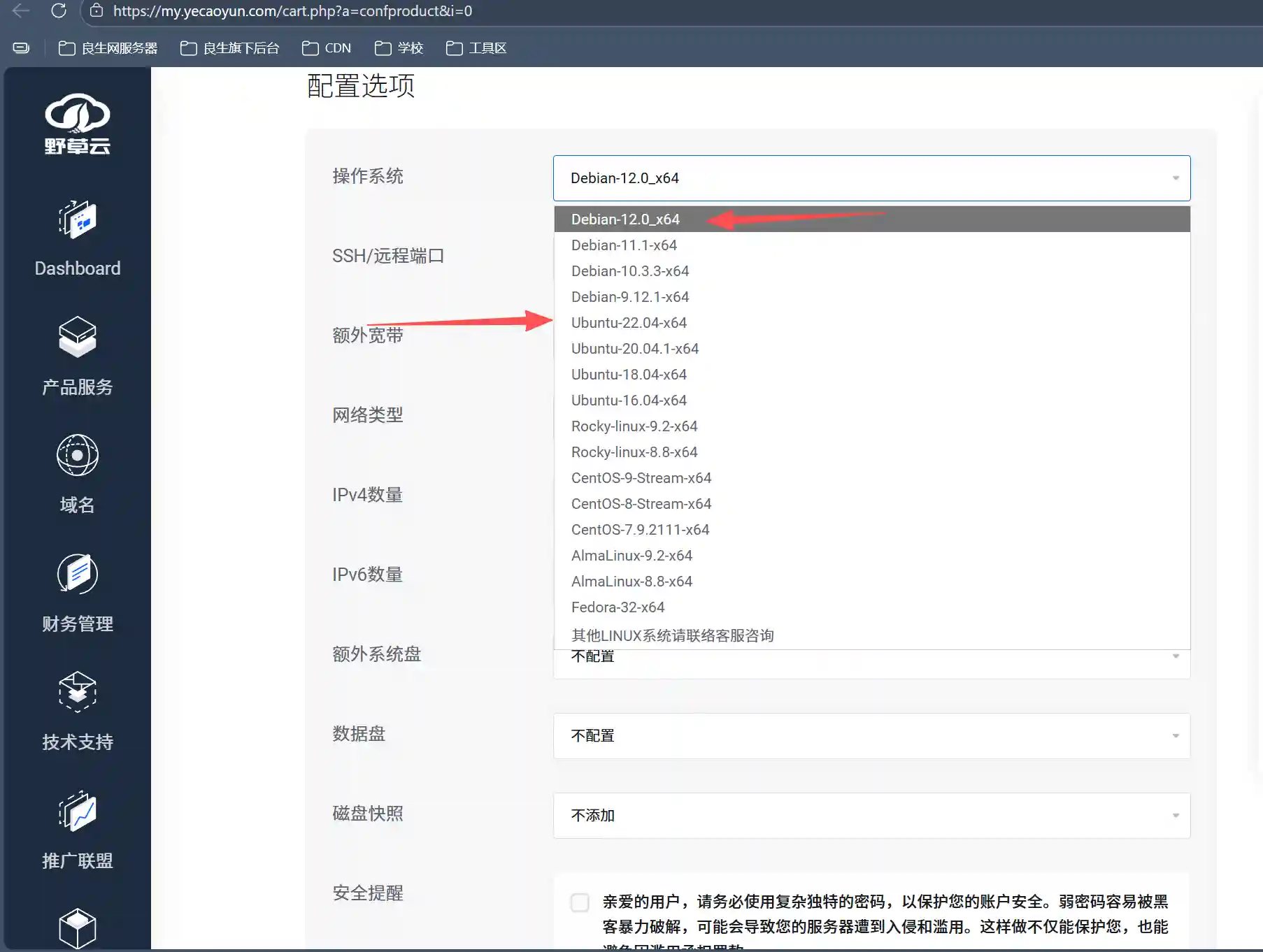Viewport: 1263px width, 952px height.
Task: Pick Fedora-32-x64 option
Action: pyautogui.click(x=871, y=607)
